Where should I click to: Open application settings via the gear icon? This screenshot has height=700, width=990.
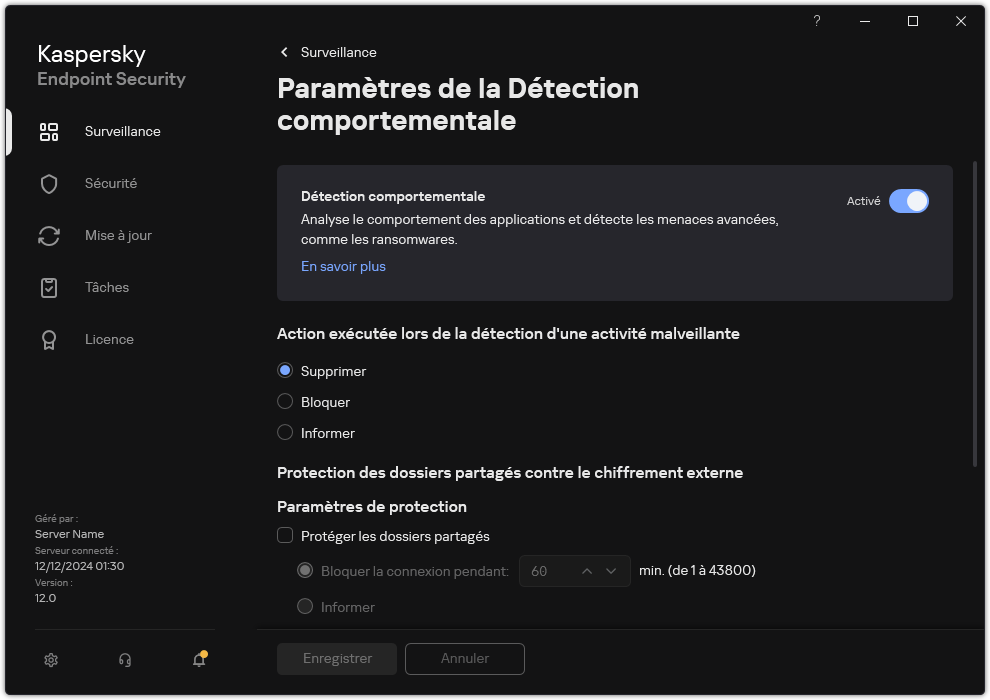click(50, 660)
